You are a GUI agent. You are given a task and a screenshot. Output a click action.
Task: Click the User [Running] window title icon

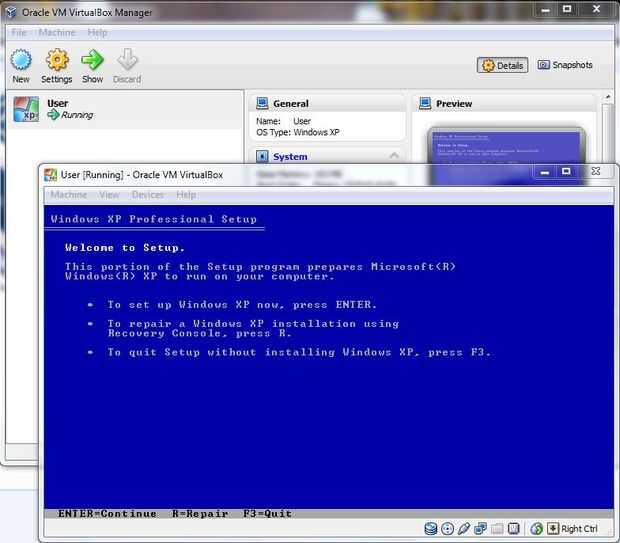pos(50,175)
